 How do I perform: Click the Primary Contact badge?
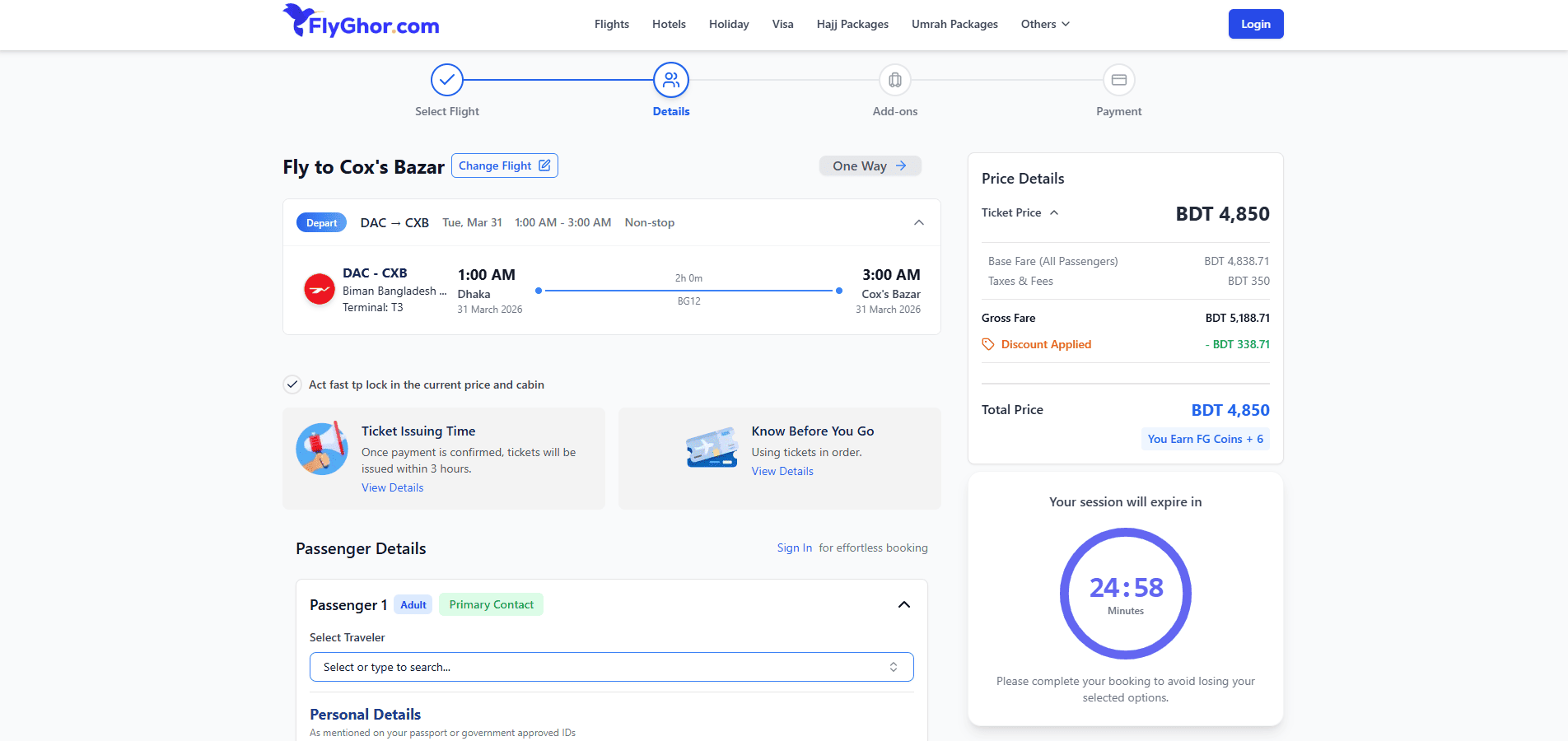(492, 604)
